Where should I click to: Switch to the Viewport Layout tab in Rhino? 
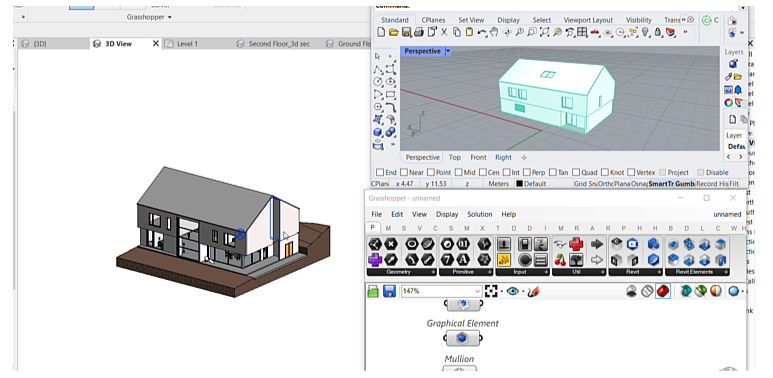[x=588, y=20]
